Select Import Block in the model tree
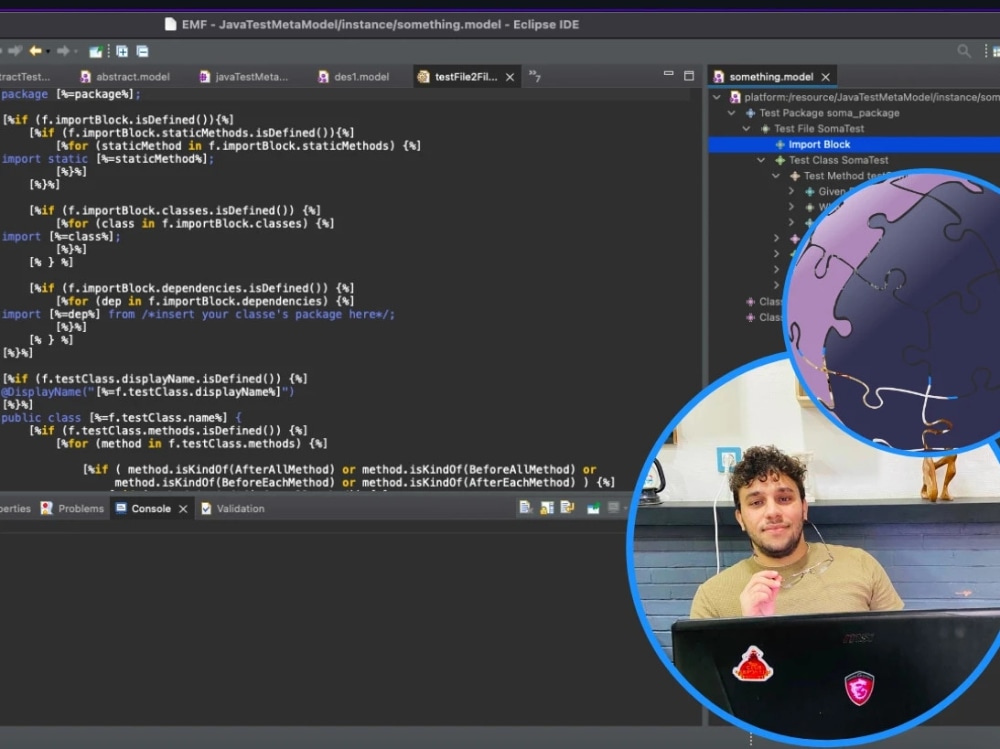 pos(819,145)
